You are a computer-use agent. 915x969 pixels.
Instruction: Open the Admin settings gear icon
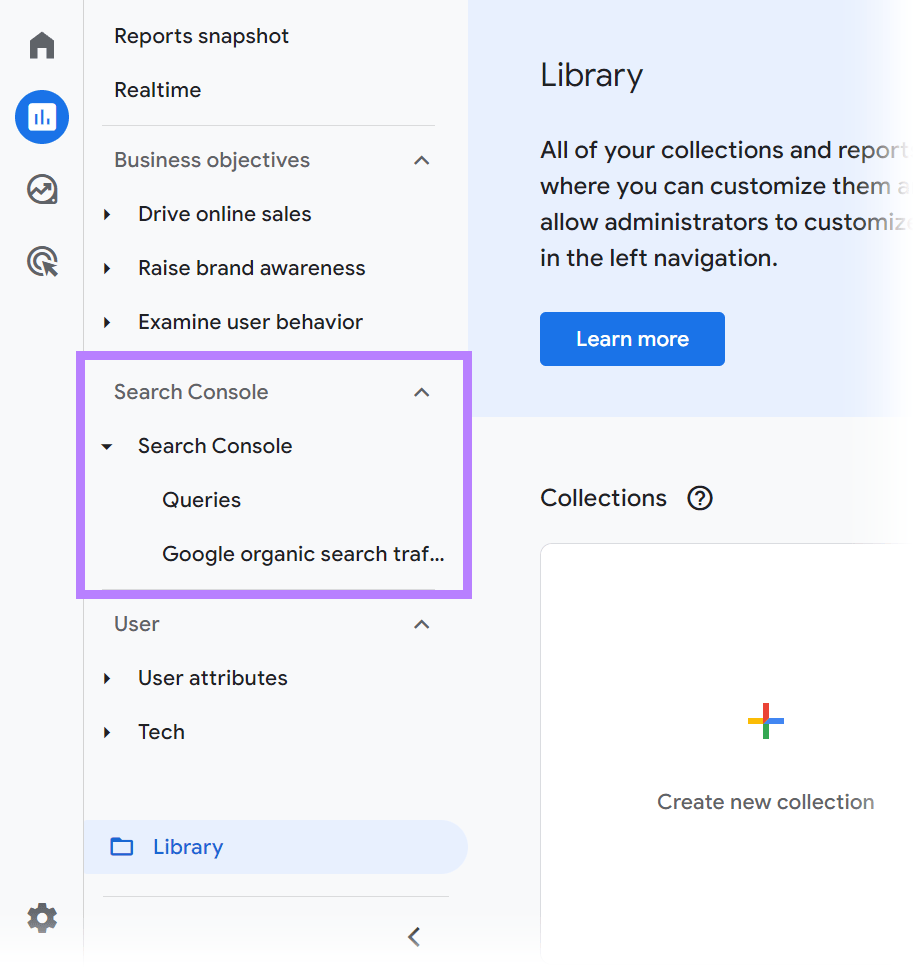point(41,917)
